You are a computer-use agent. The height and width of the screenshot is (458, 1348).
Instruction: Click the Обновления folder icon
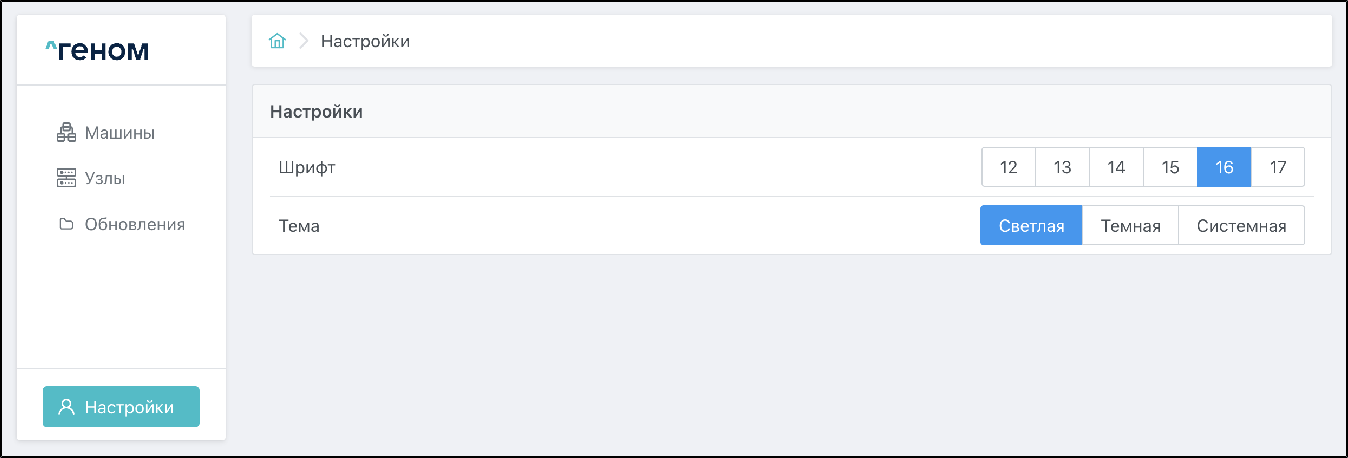(x=66, y=225)
